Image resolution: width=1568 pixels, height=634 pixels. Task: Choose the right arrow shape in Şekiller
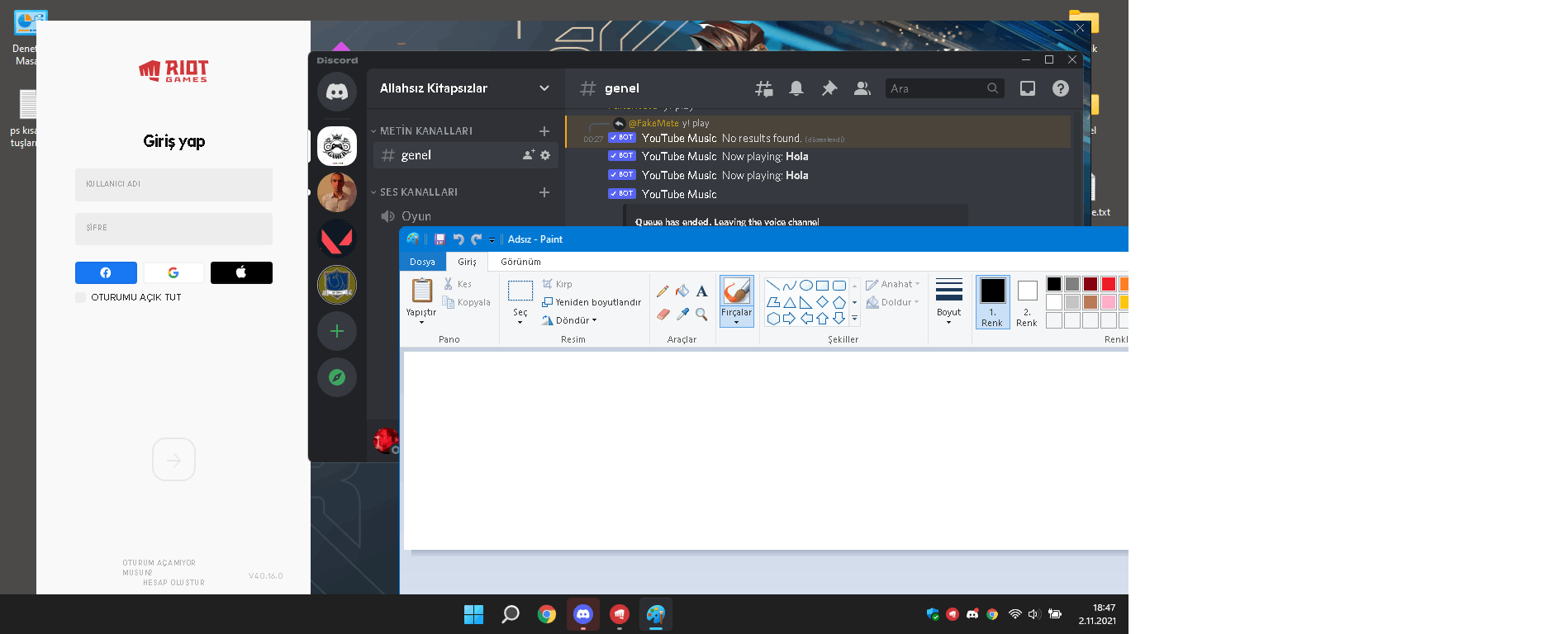point(790,318)
